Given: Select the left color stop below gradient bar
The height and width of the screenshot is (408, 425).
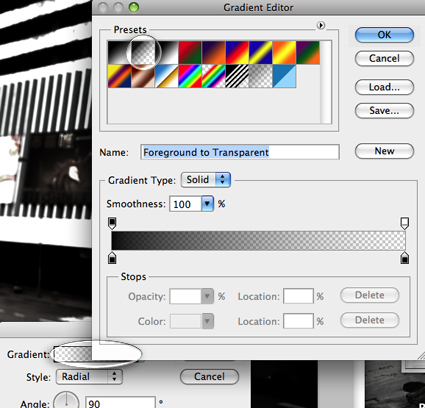Looking at the screenshot, I should pyautogui.click(x=112, y=258).
